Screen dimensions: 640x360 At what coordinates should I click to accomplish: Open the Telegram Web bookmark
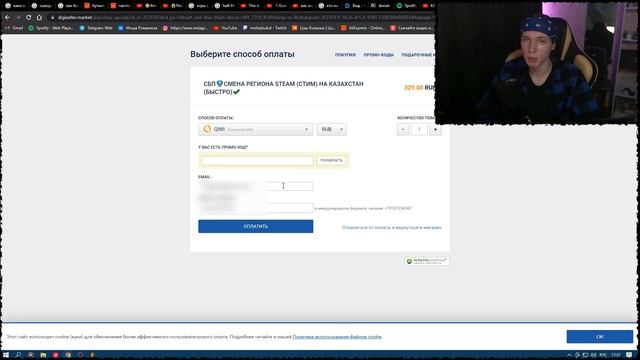[96, 28]
